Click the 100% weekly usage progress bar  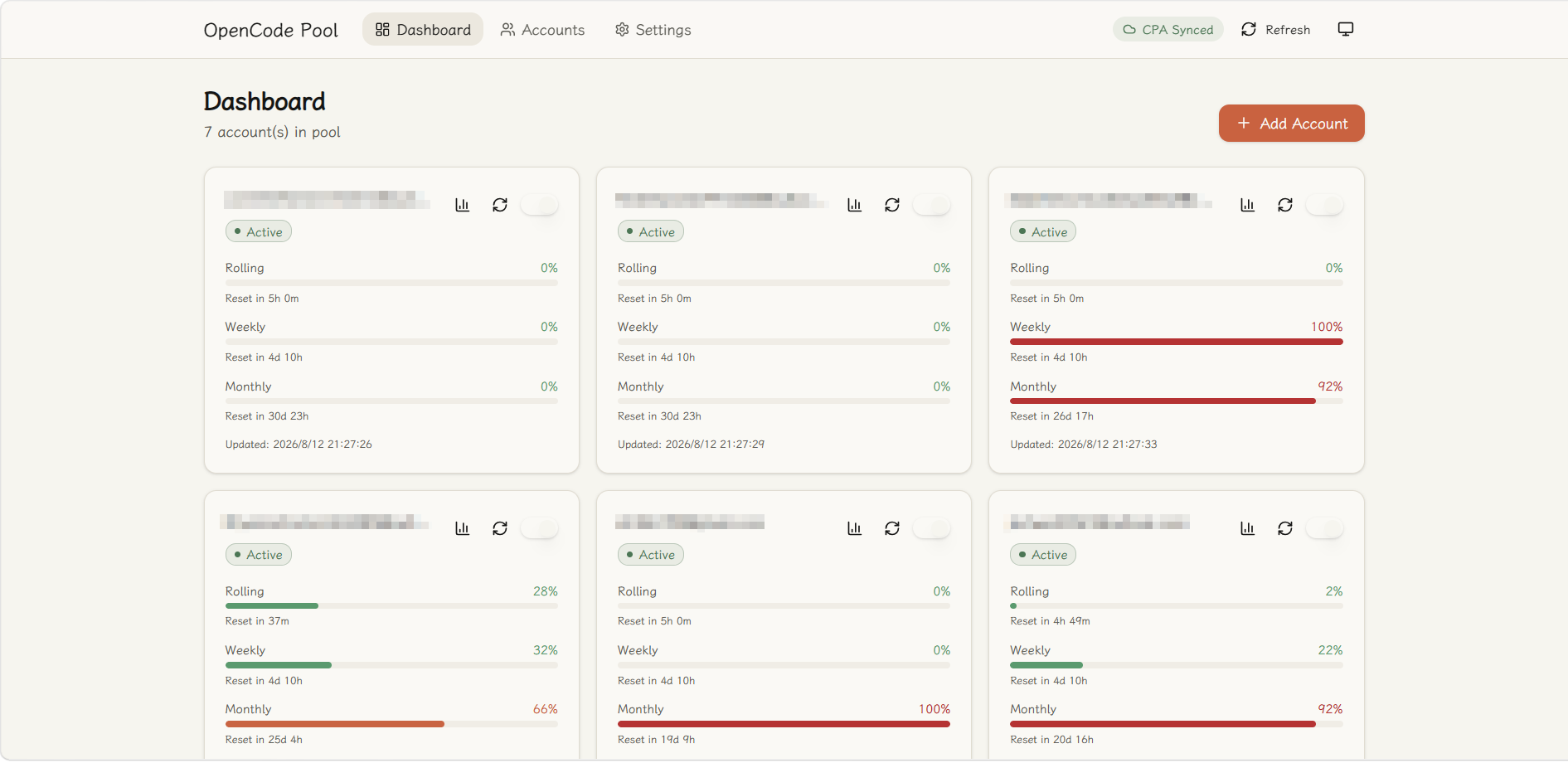pos(1177,342)
